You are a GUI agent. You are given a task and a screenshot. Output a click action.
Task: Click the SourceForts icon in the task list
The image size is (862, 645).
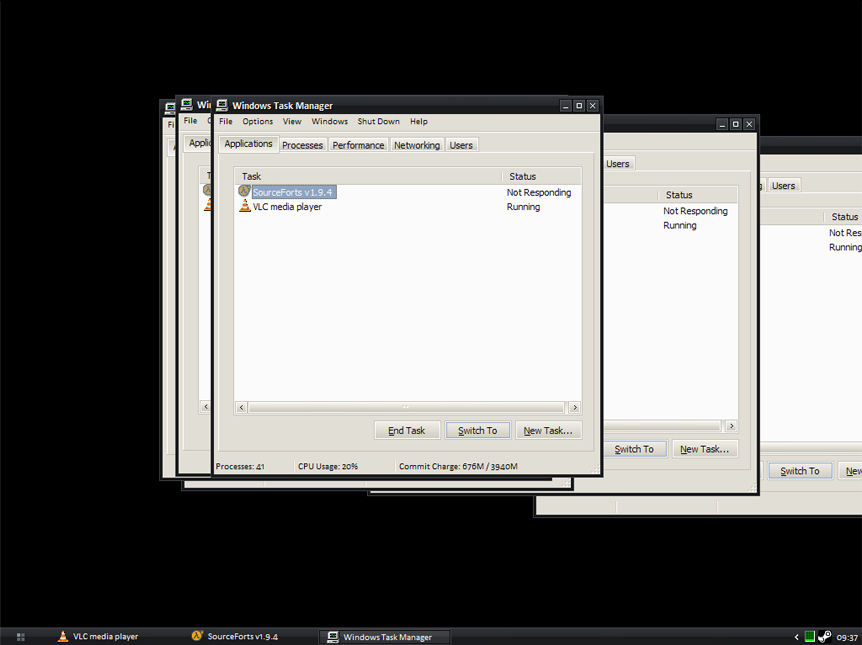(244, 191)
